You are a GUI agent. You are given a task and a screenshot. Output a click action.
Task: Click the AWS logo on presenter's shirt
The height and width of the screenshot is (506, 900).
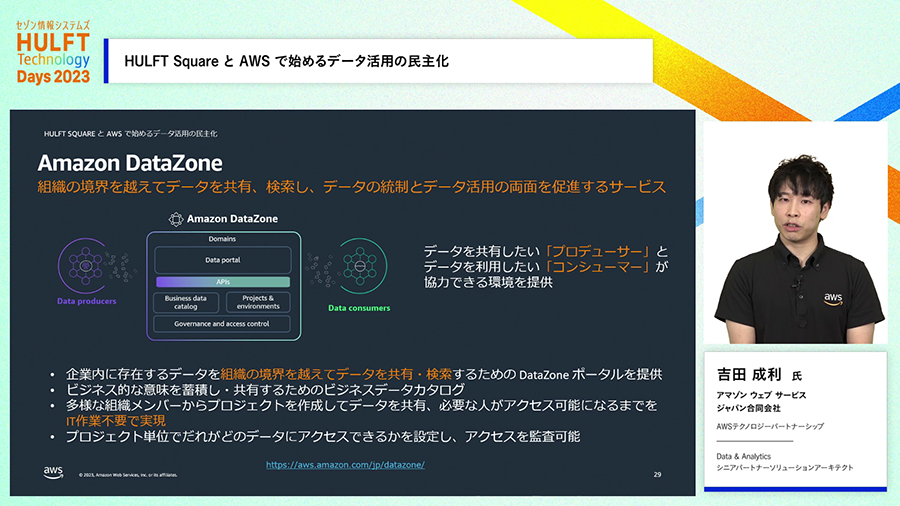(x=832, y=297)
